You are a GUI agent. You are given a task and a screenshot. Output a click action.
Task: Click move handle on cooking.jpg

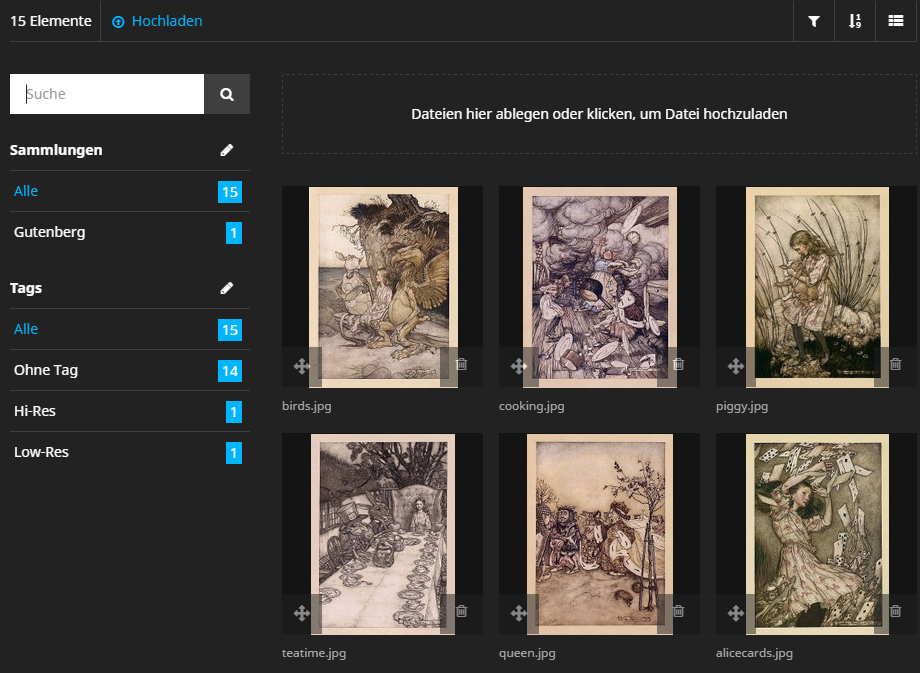point(519,367)
